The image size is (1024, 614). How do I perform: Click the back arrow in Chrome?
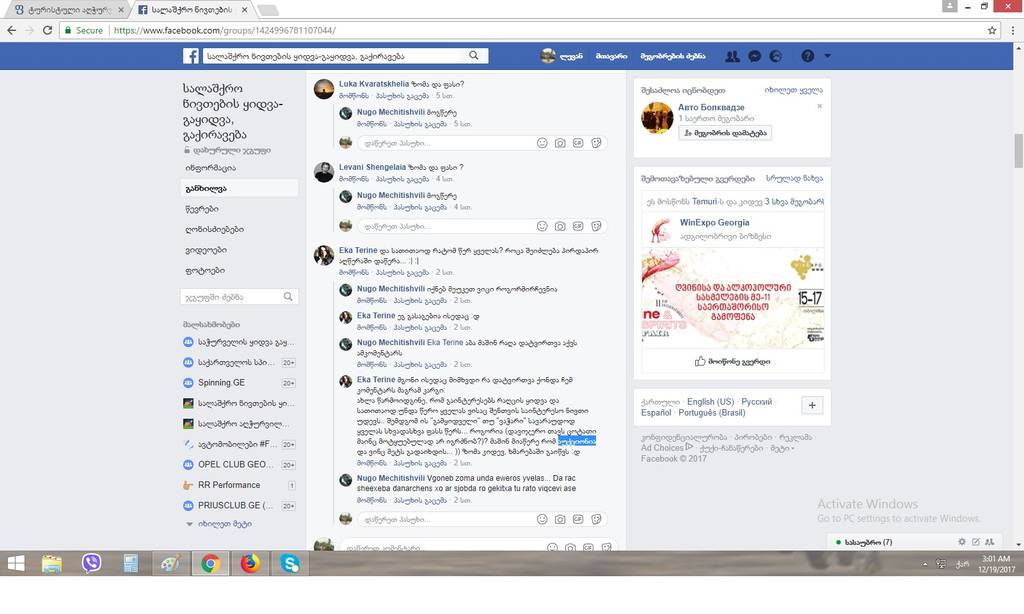click(x=11, y=30)
